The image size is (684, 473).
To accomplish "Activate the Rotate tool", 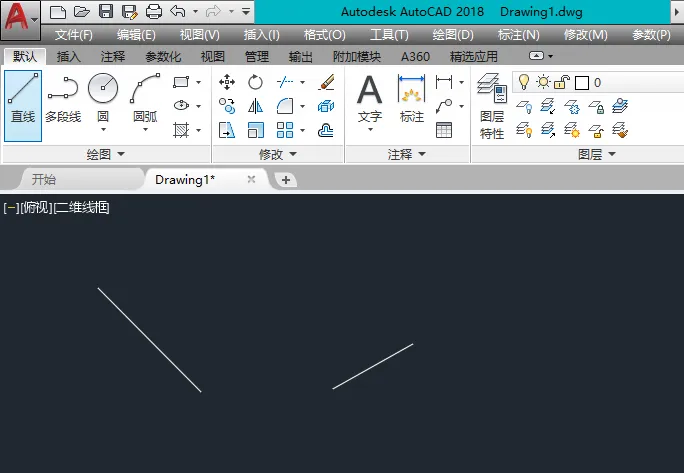I will tap(255, 82).
